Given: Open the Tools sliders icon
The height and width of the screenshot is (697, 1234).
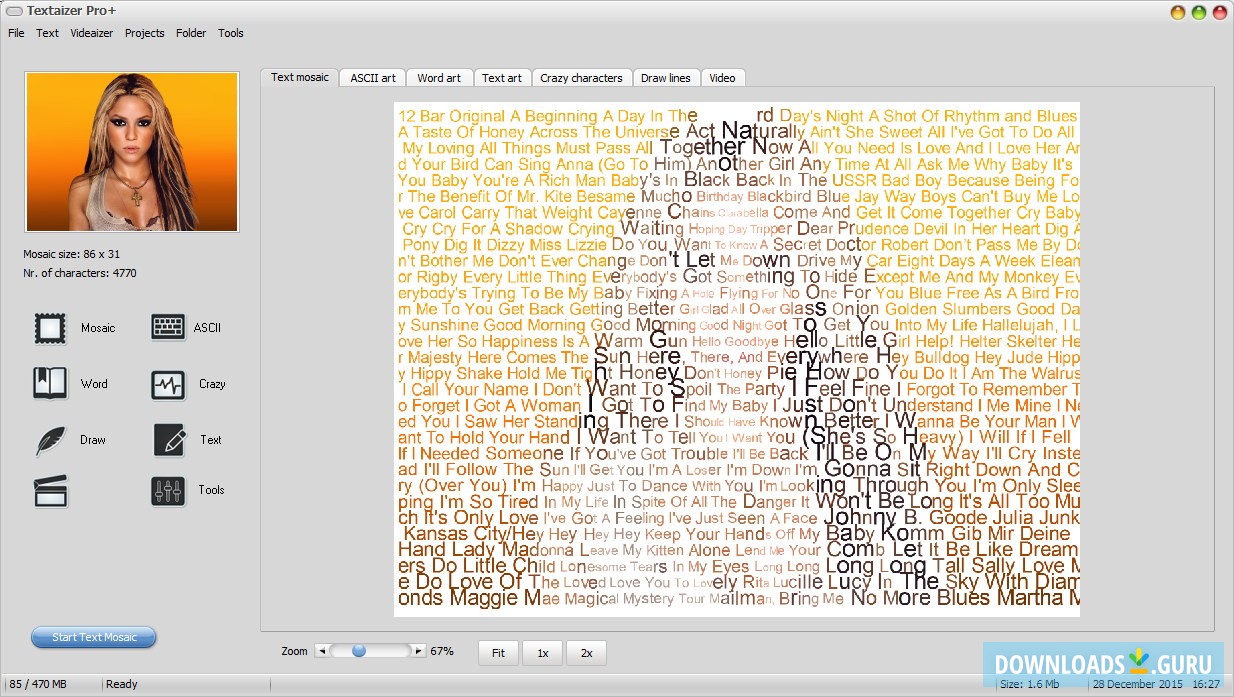Looking at the screenshot, I should pos(168,490).
